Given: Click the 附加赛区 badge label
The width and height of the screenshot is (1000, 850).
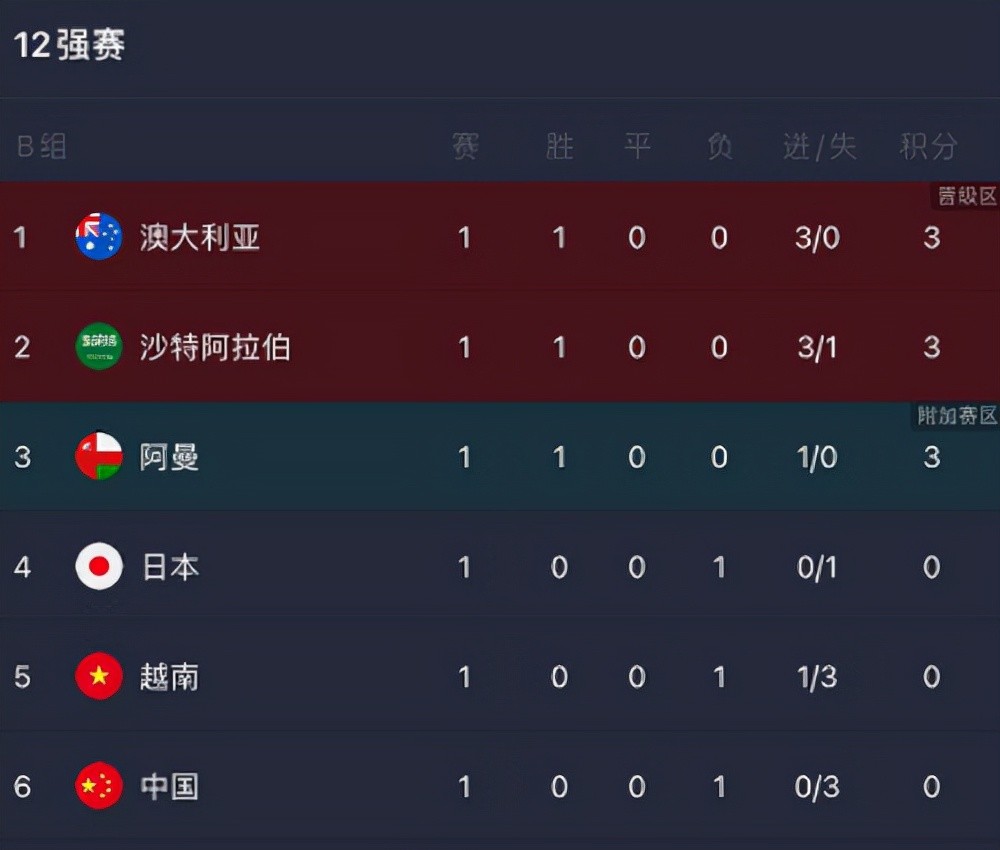Looking at the screenshot, I should click(957, 415).
